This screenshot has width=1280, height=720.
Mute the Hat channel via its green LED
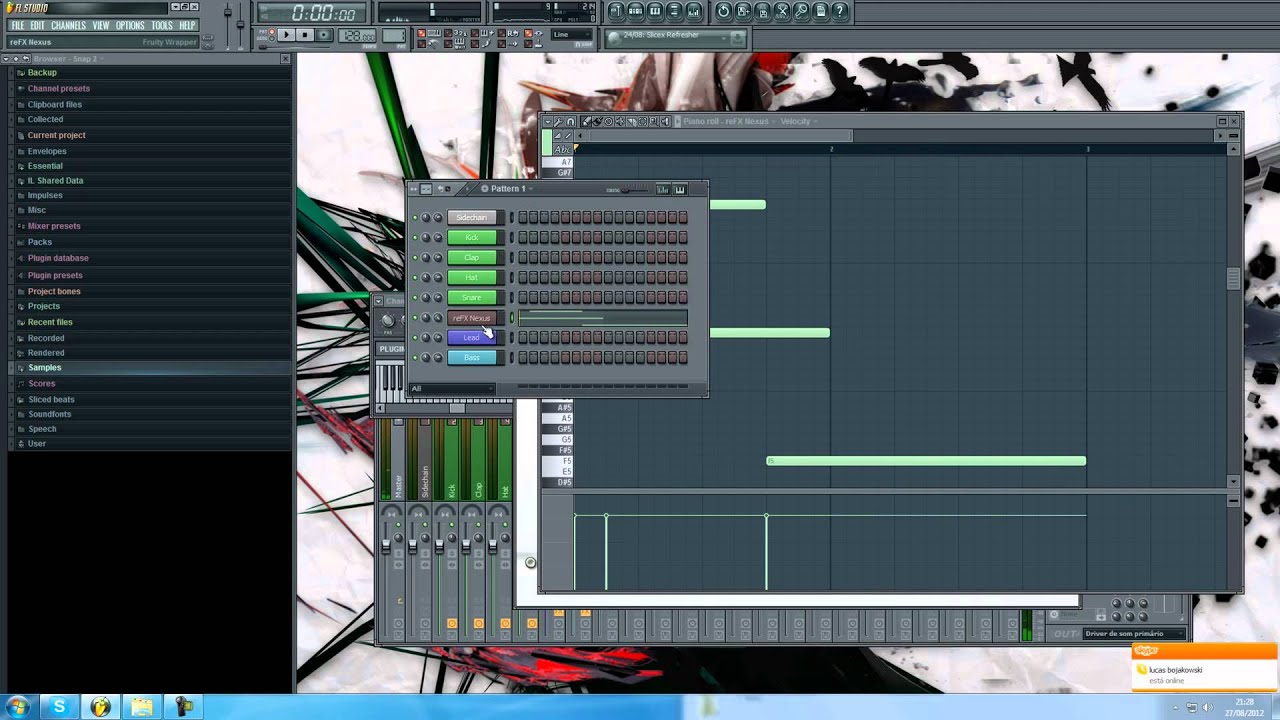(415, 277)
